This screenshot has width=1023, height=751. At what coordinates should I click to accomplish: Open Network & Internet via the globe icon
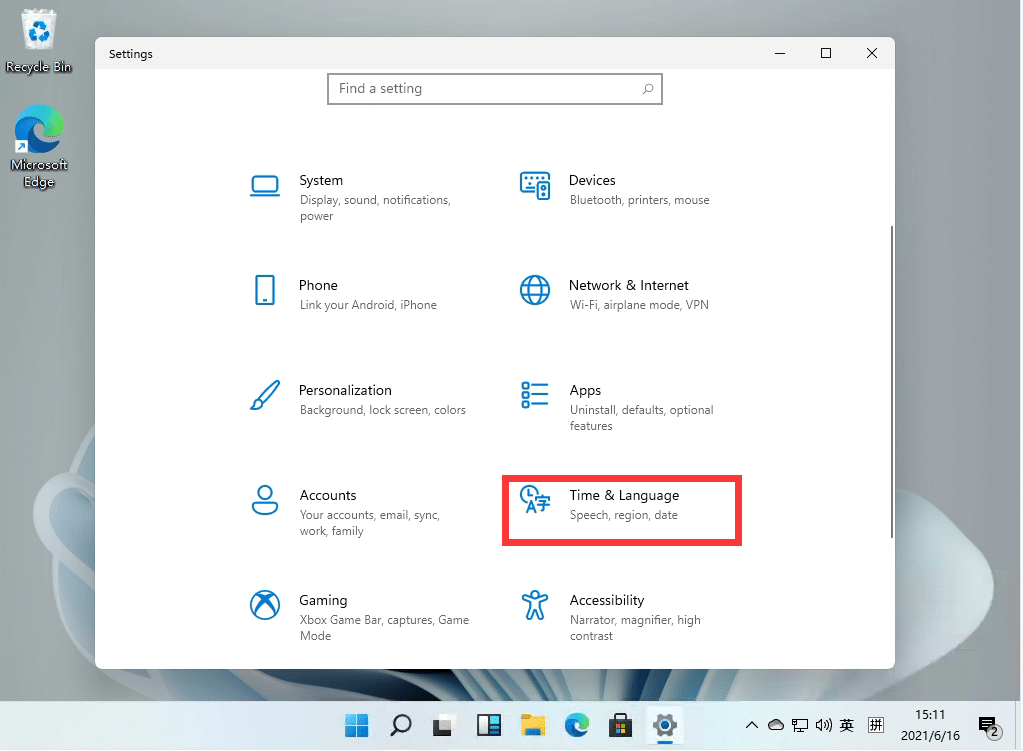click(535, 291)
